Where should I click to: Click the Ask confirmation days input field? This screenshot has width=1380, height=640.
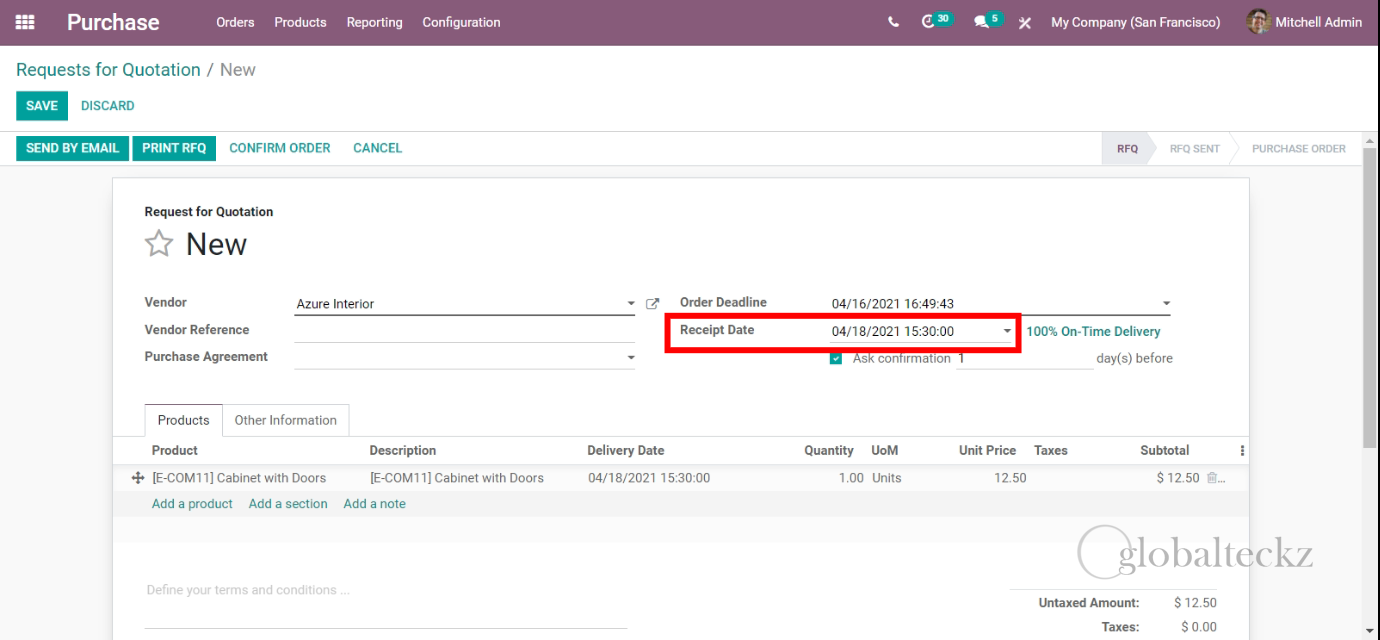(1024, 358)
